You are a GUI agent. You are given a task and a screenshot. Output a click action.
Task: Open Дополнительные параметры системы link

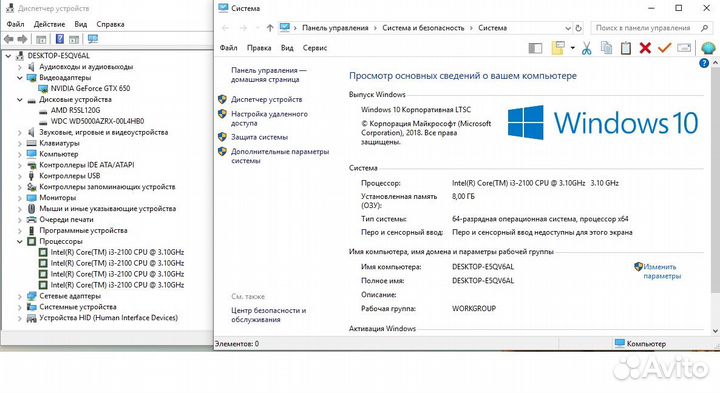[280, 156]
